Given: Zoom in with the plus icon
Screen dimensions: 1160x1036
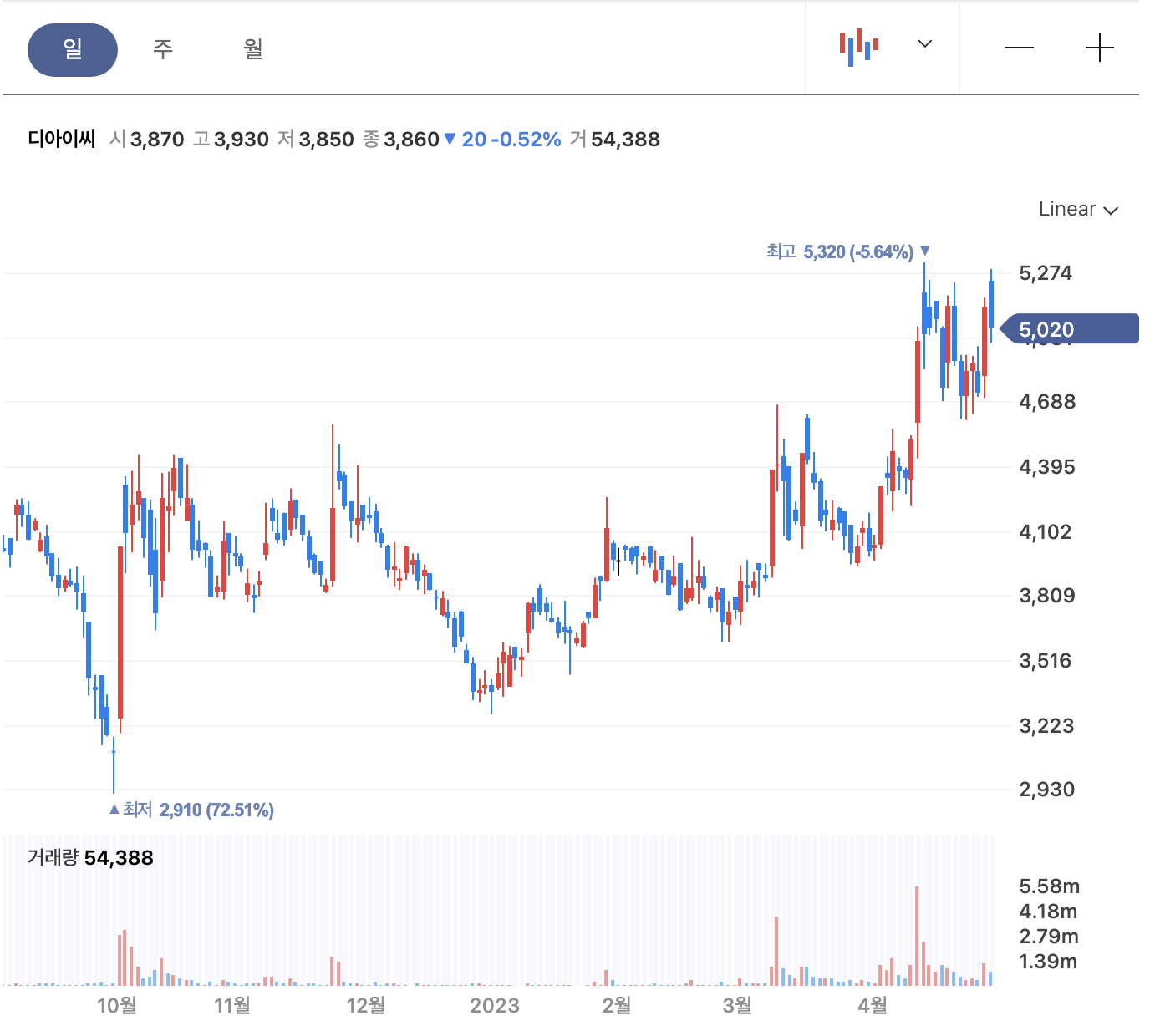Looking at the screenshot, I should coord(1099,48).
